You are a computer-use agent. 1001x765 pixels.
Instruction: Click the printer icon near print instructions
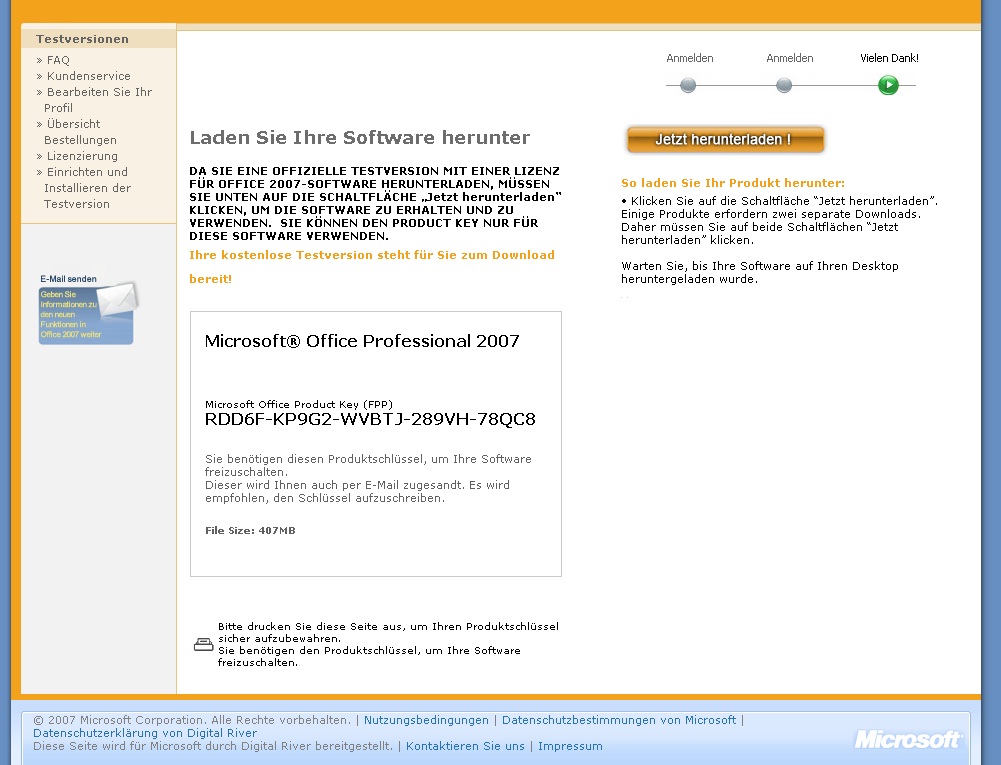click(x=203, y=644)
